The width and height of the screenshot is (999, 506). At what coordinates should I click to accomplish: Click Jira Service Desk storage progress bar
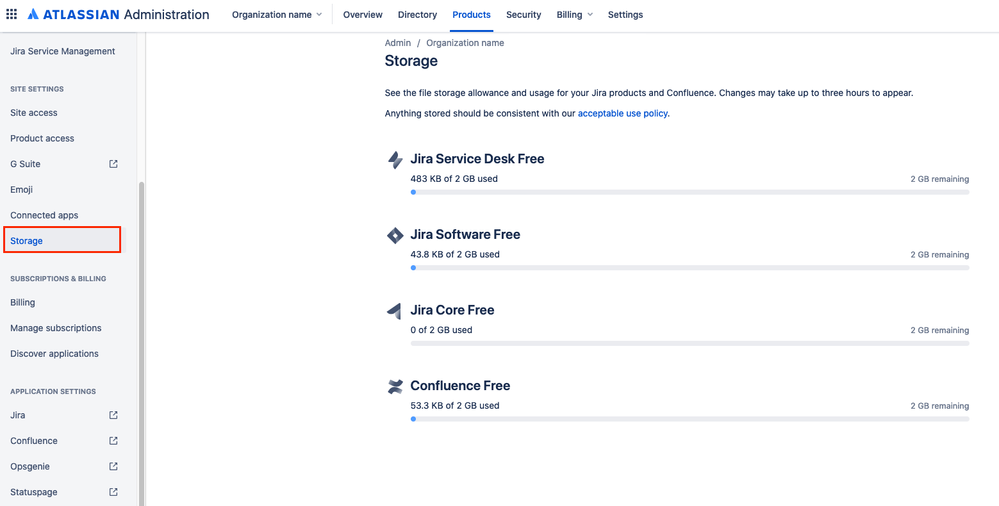690,192
